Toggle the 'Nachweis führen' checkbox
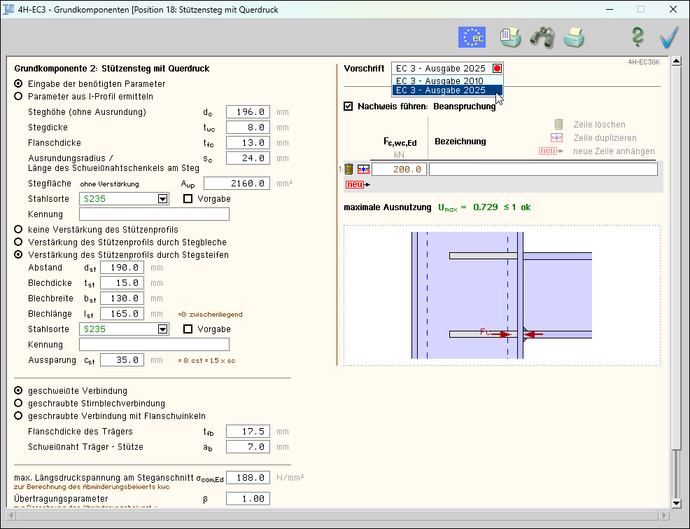Screen dimensions: 690x529 pos(348,106)
